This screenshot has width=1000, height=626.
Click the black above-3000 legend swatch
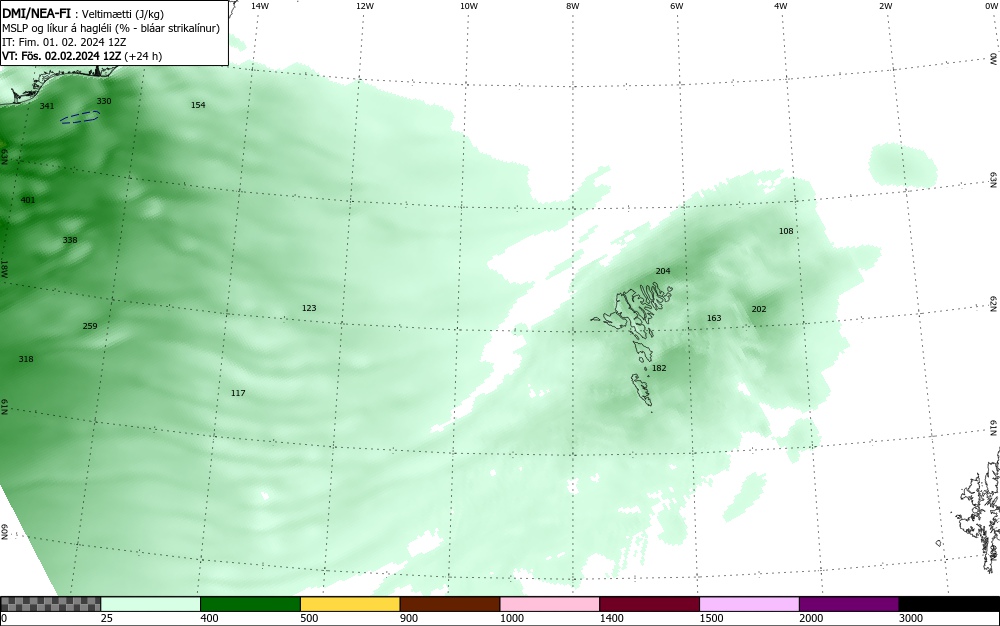click(x=949, y=604)
